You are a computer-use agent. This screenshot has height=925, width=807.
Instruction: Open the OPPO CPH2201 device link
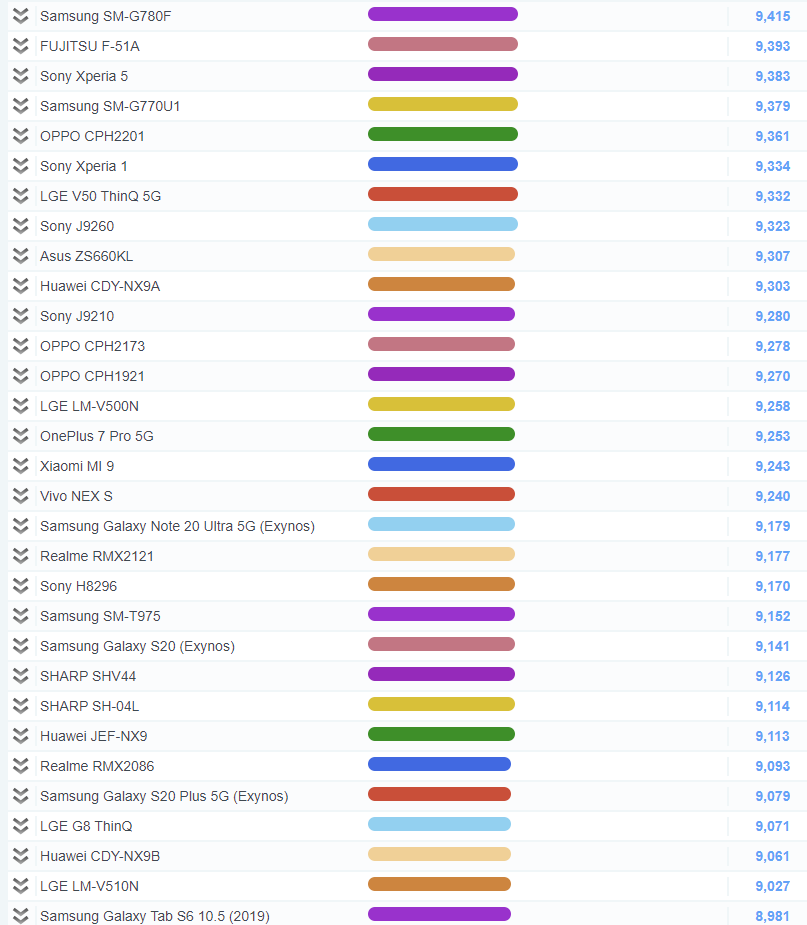[x=92, y=136]
